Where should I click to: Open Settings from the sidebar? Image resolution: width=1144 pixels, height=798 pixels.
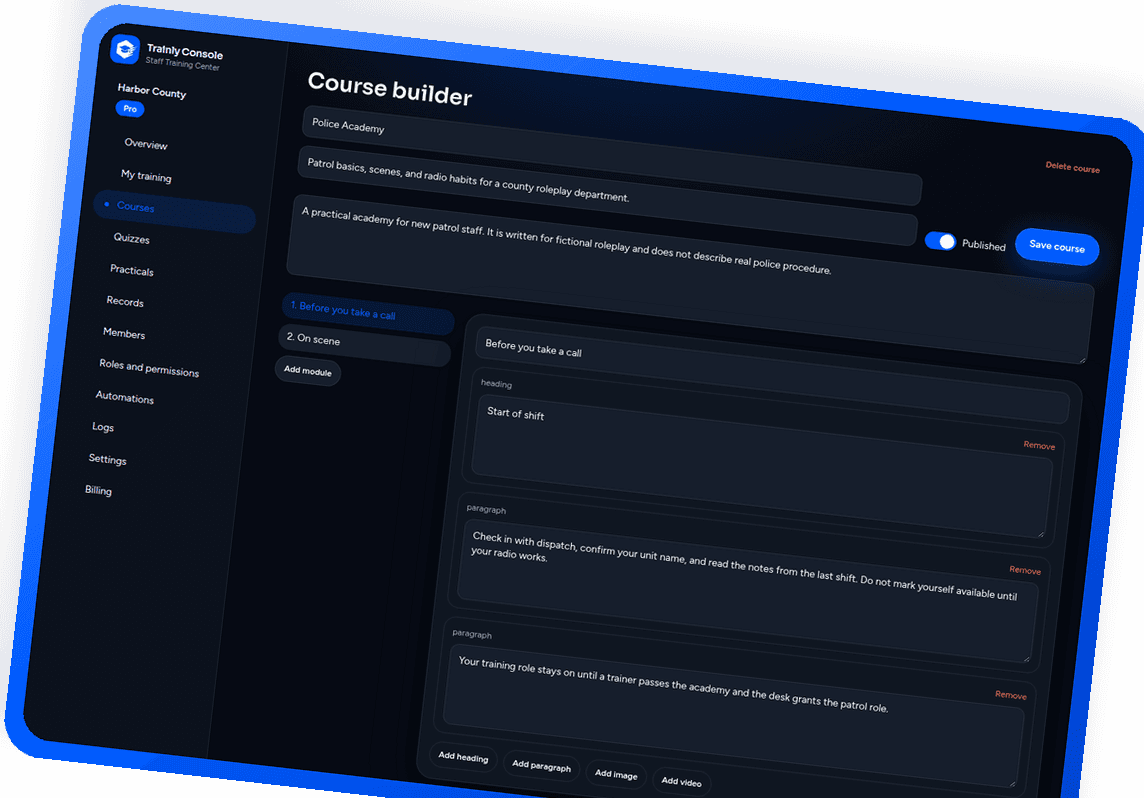click(x=107, y=459)
